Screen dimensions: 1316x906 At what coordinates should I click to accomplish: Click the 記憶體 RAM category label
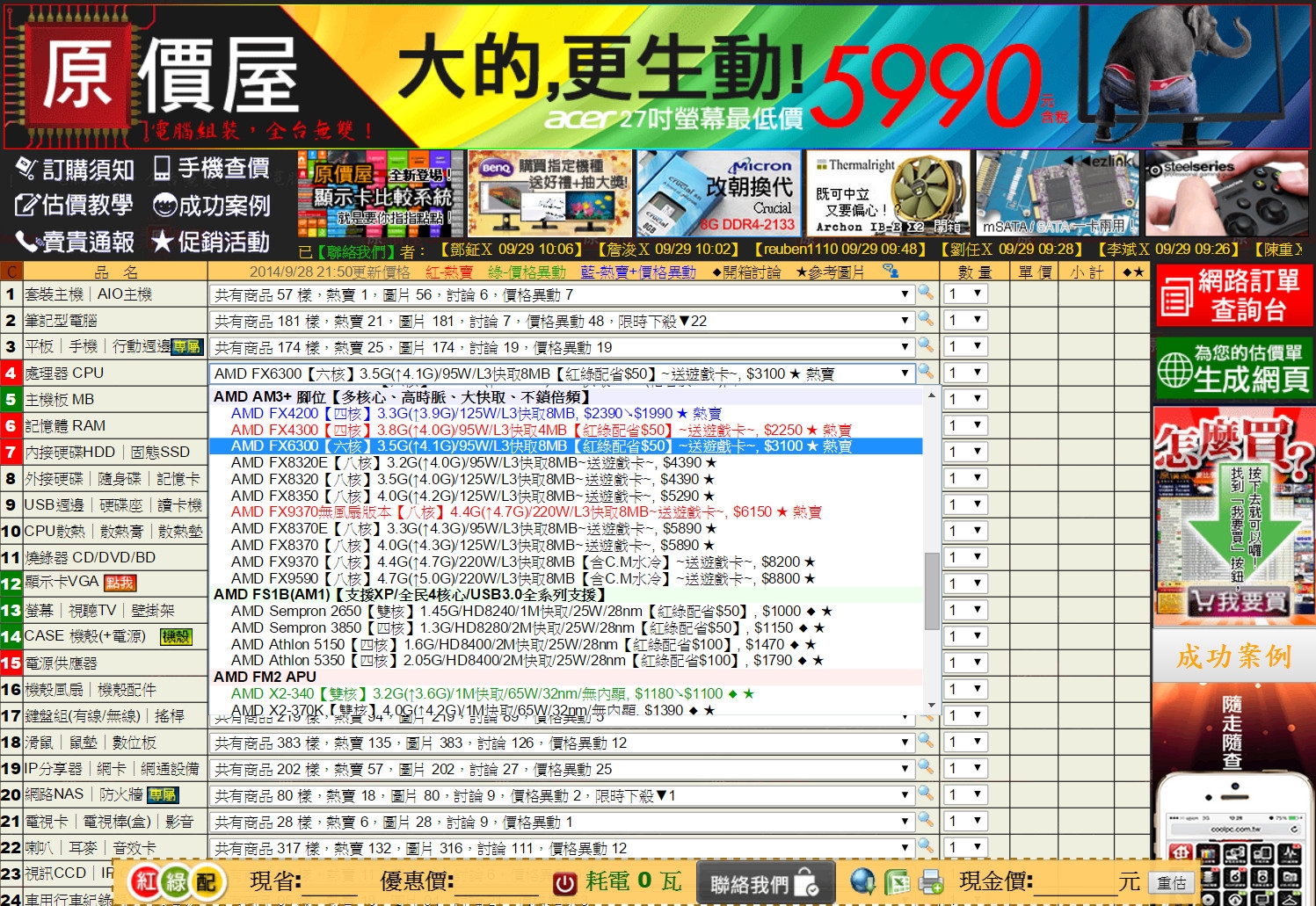click(x=65, y=426)
